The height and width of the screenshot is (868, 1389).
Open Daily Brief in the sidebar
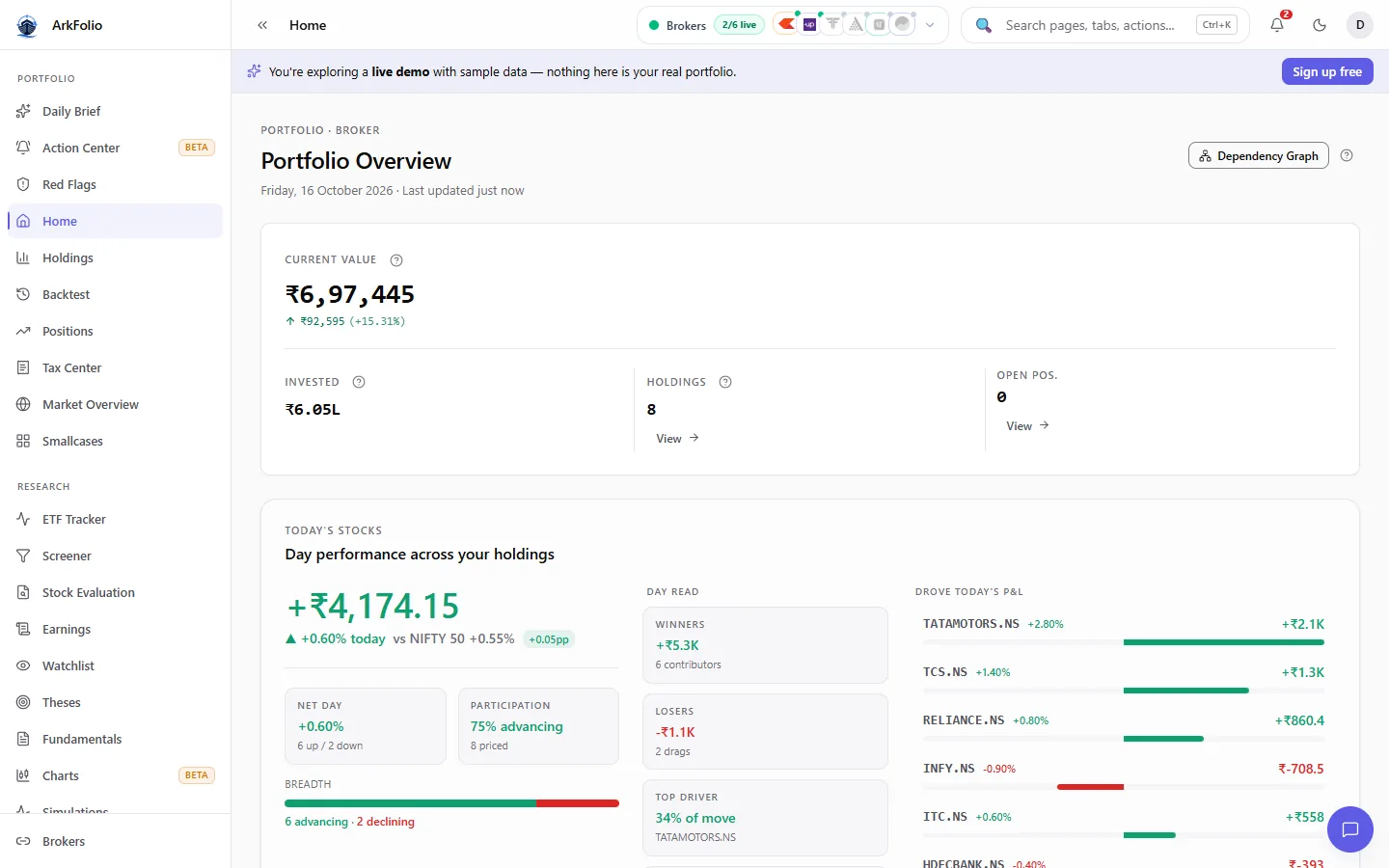115,111
